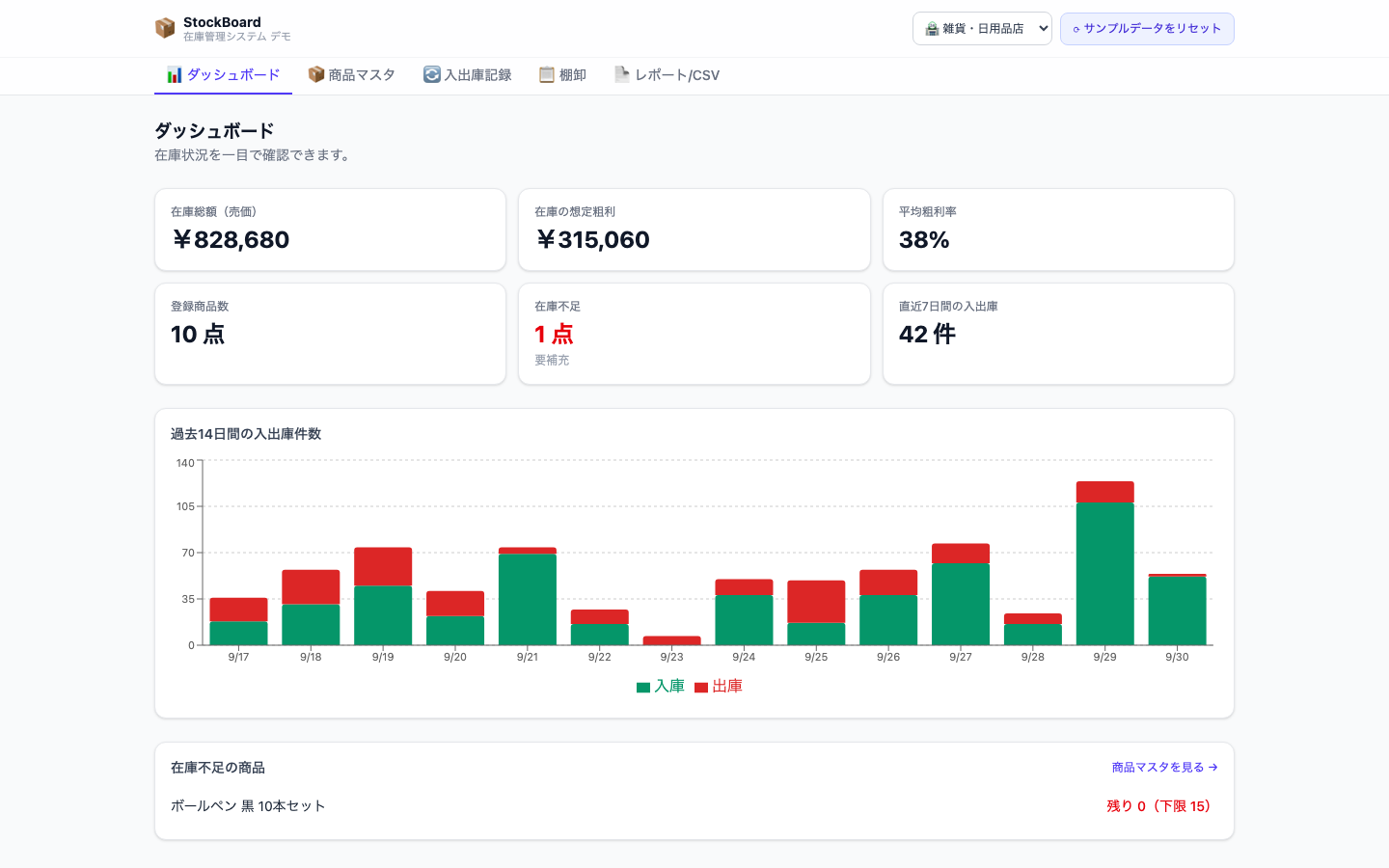
Task: Switch to the ダッシュボード tab
Action: pyautogui.click(x=223, y=75)
